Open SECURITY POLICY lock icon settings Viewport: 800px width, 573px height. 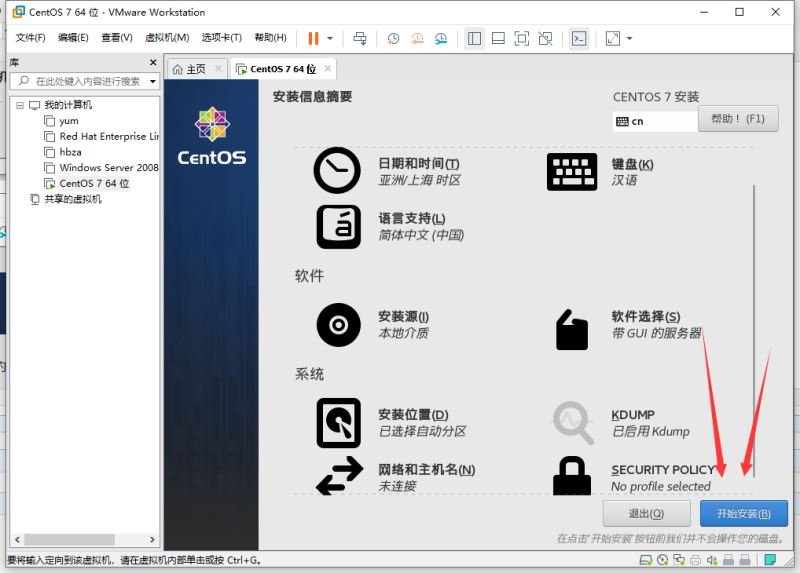(x=572, y=476)
